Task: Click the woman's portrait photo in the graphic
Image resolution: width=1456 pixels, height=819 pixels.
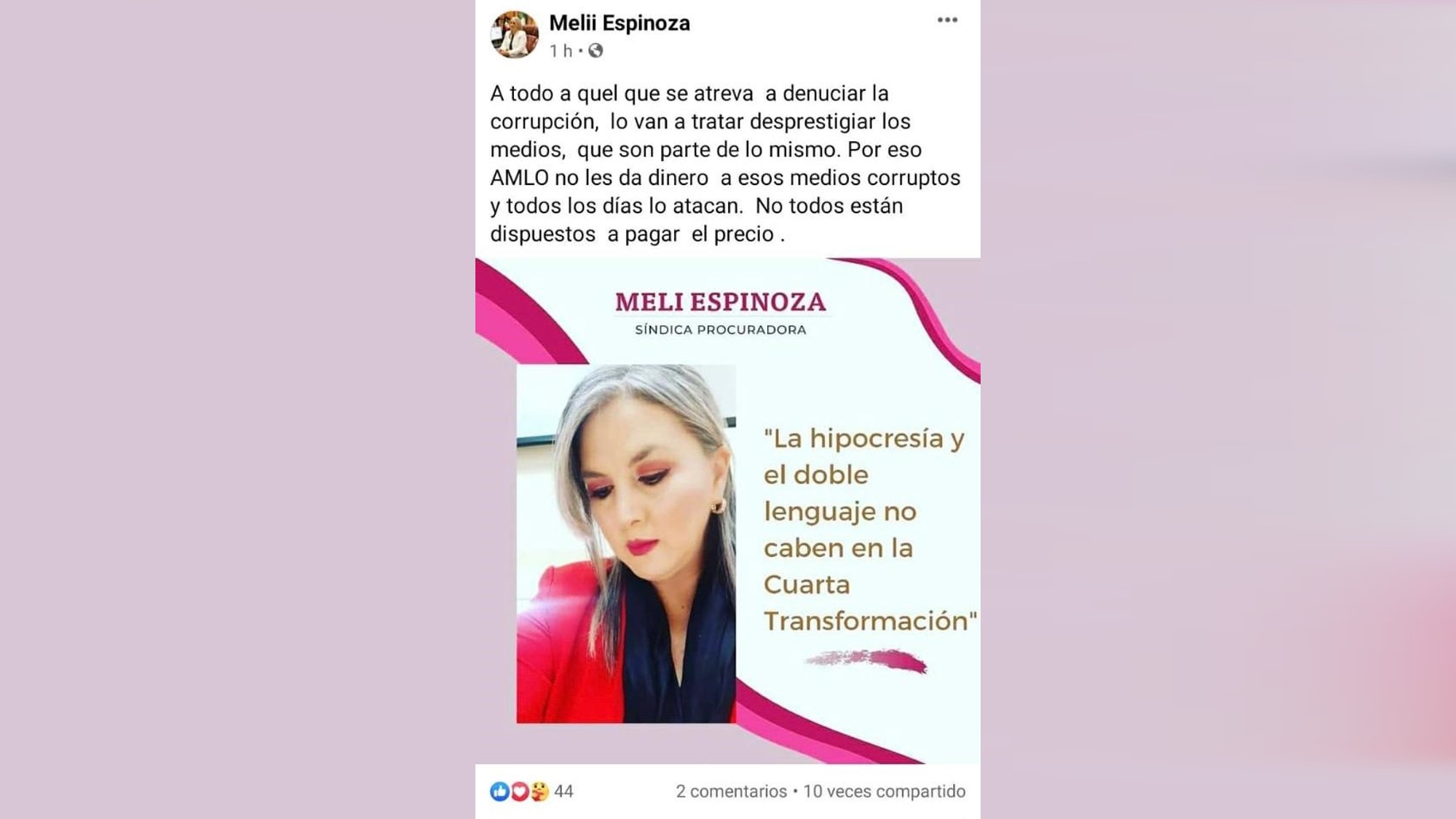Action: click(x=626, y=544)
